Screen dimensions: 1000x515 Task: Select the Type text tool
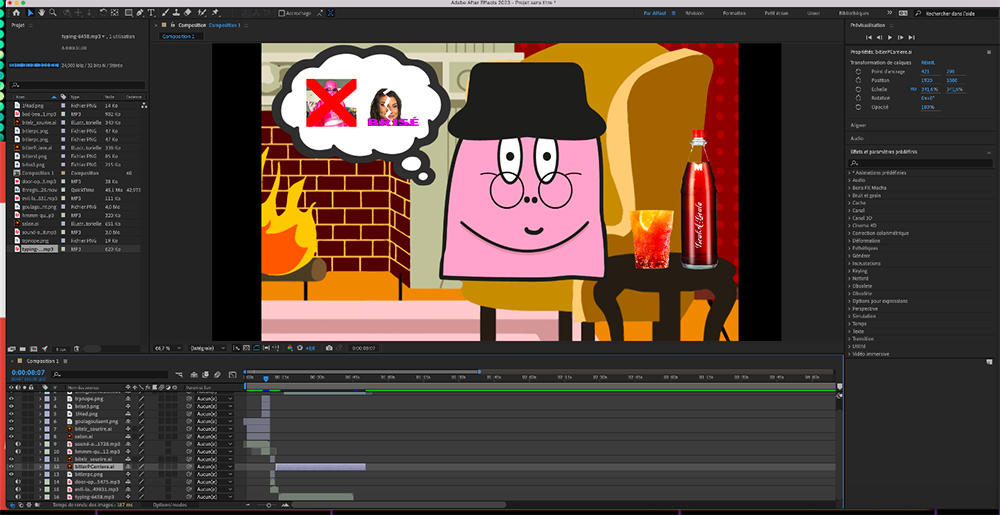(x=151, y=13)
